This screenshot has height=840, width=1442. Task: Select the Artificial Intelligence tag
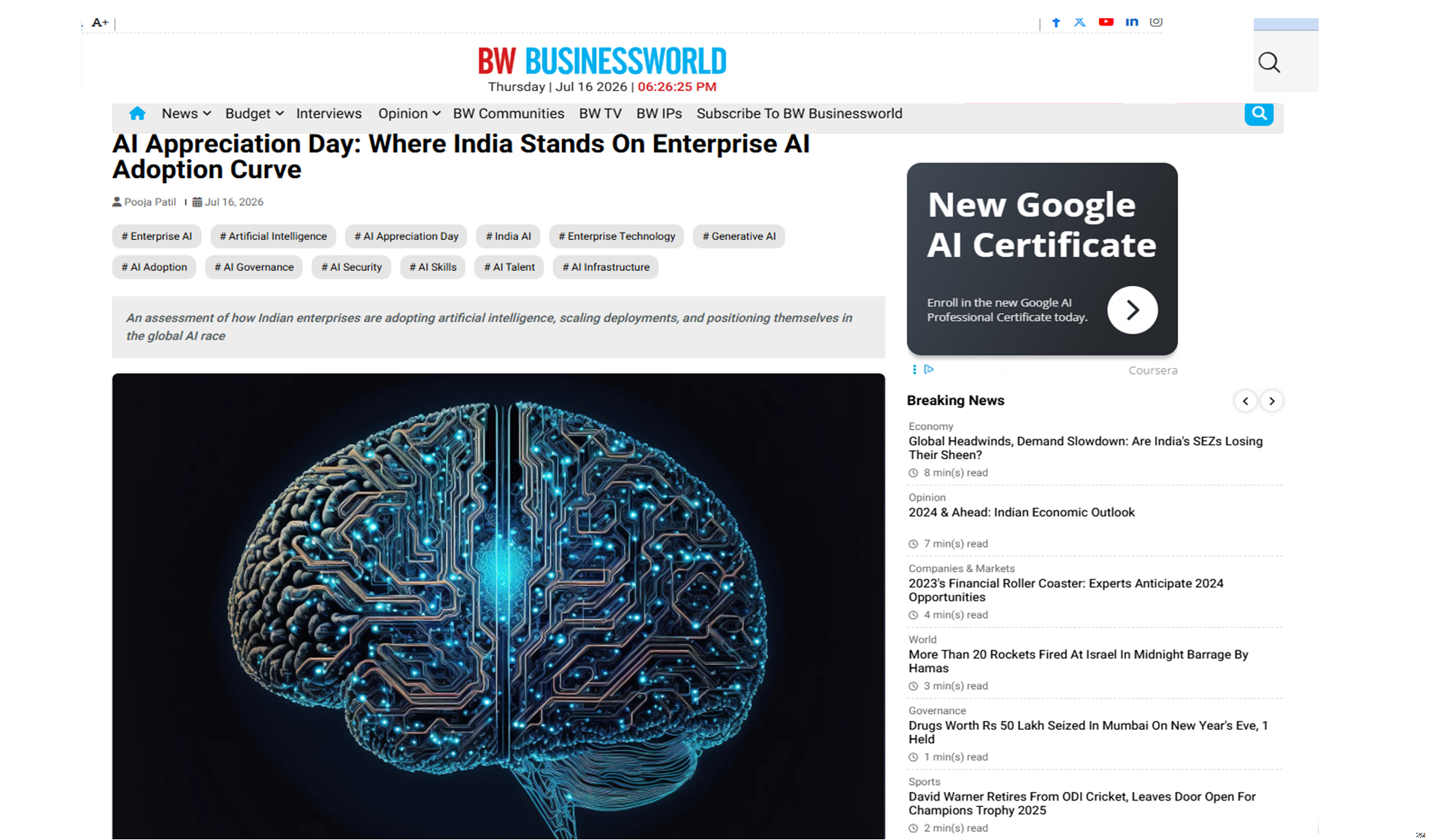(274, 236)
